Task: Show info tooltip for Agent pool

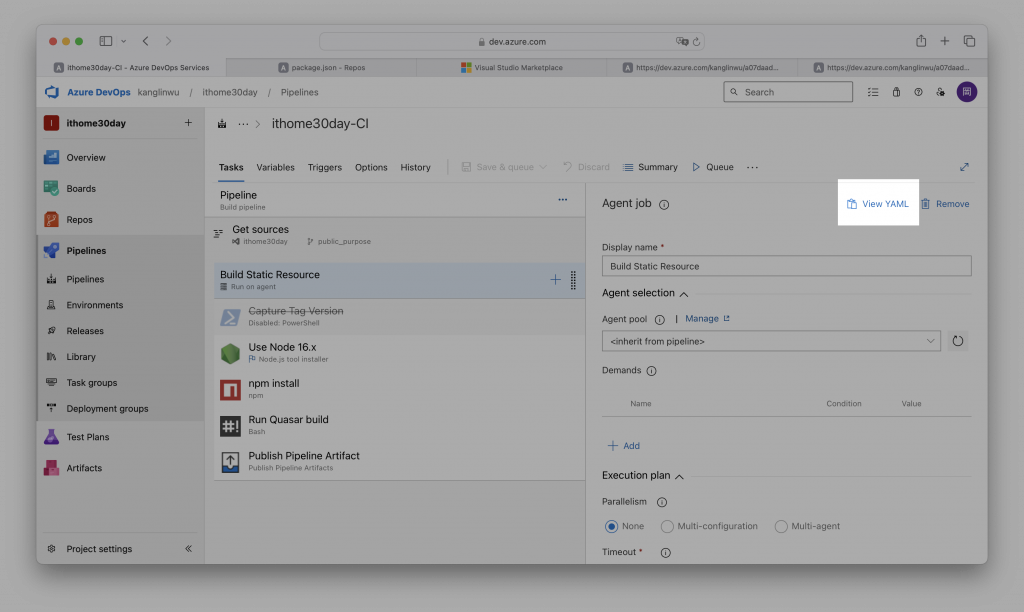Action: coord(660,319)
